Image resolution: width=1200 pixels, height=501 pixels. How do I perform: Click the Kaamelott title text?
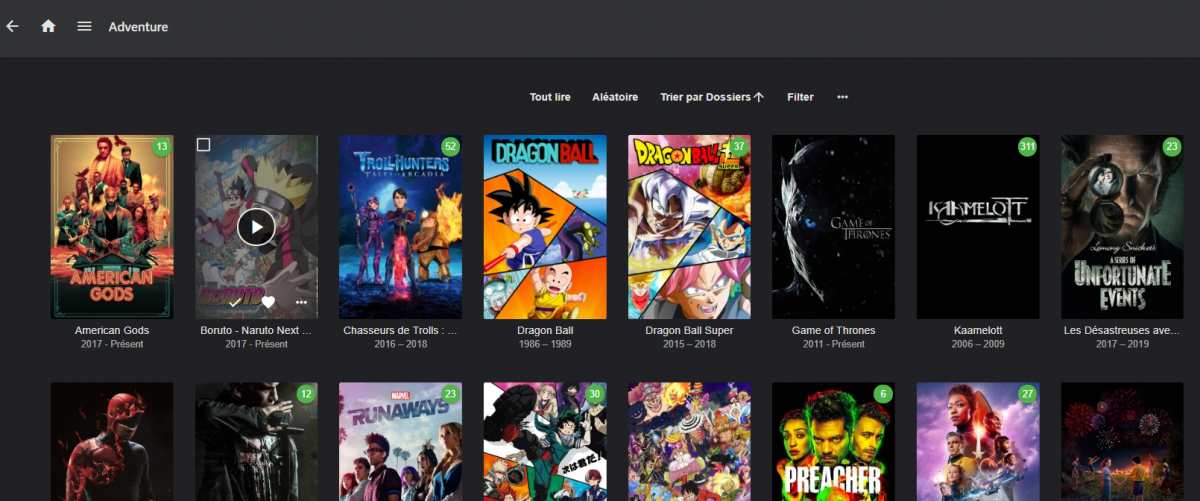coord(978,330)
